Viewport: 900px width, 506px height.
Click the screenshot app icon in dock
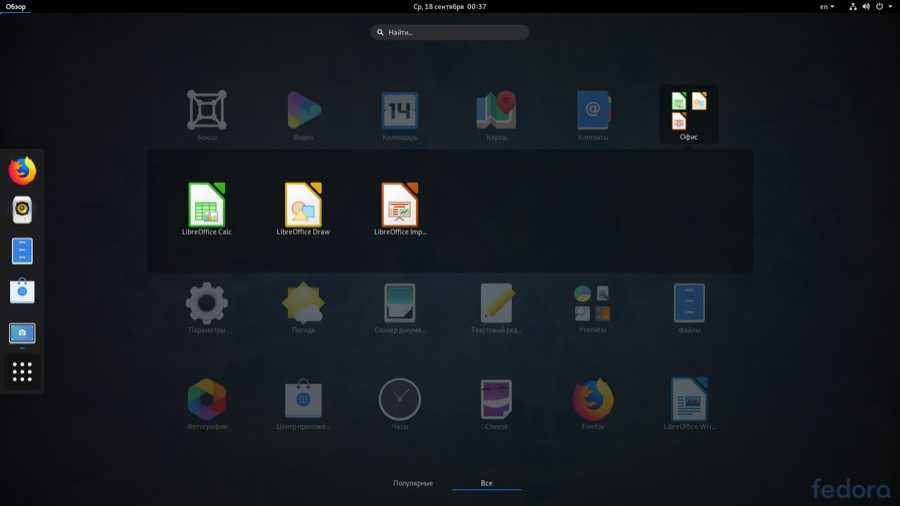[x=22, y=333]
